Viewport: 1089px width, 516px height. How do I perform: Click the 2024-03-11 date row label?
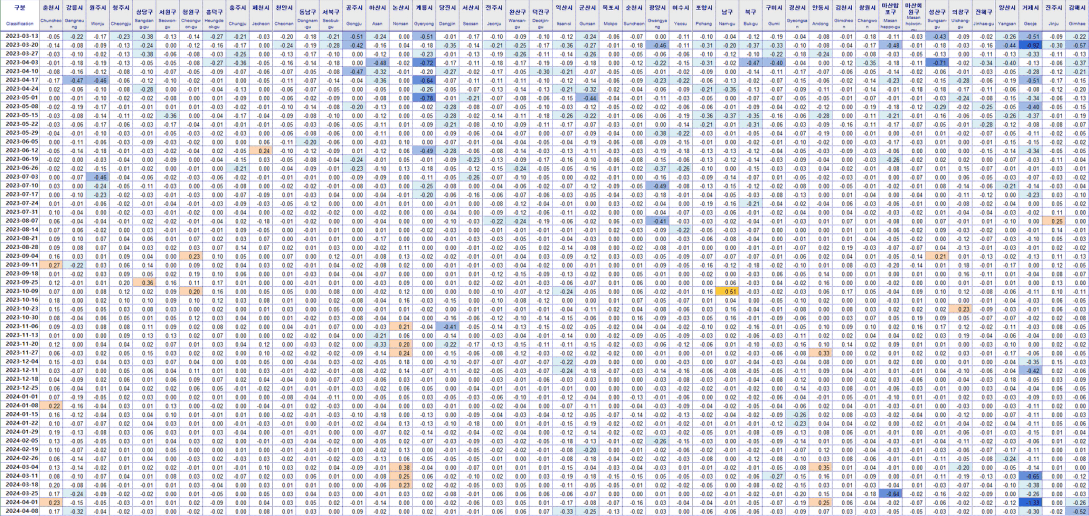pyautogui.click(x=20, y=476)
